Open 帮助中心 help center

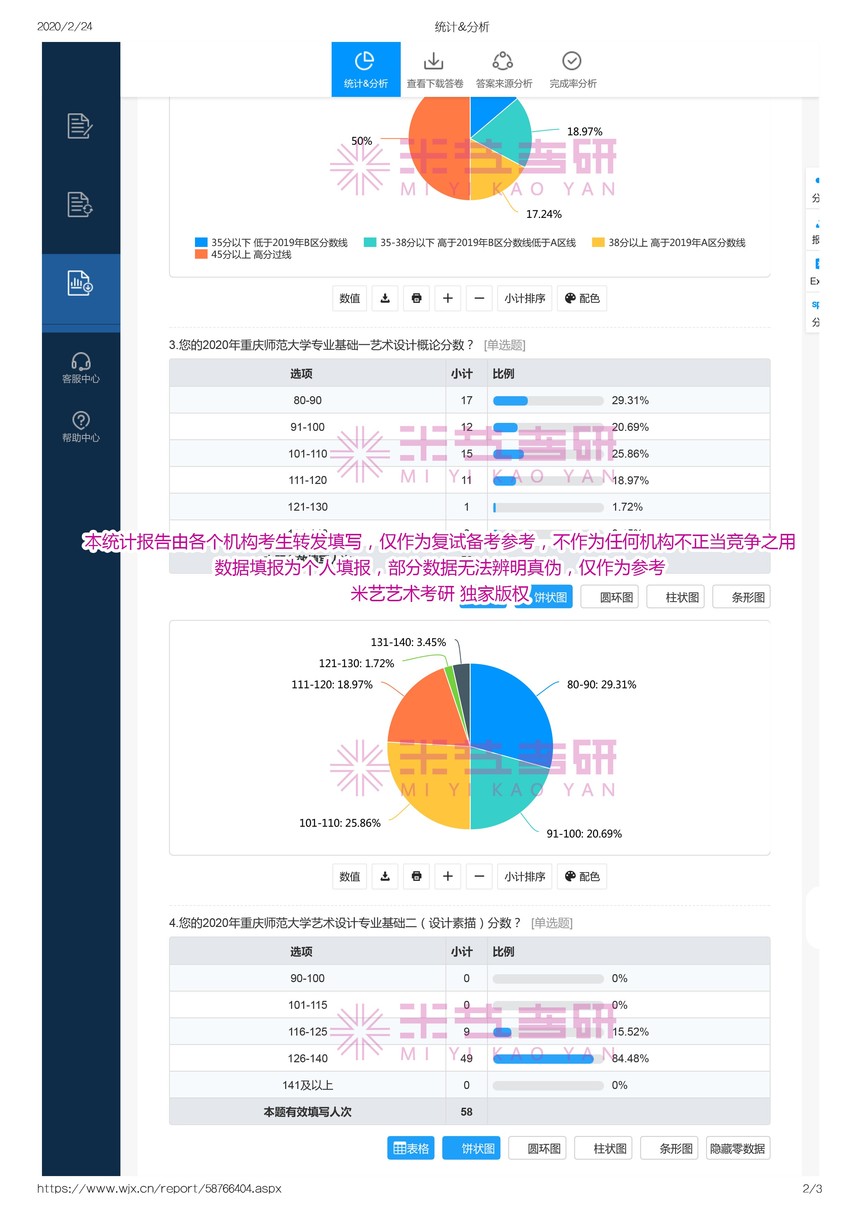[x=81, y=427]
